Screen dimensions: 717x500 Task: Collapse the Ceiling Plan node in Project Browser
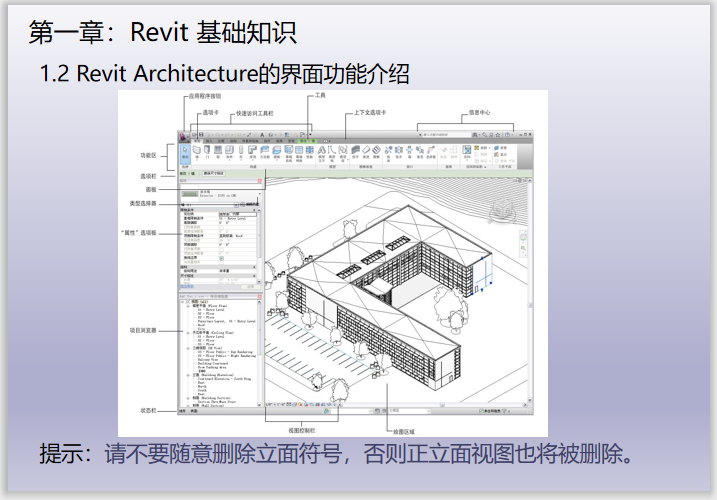(x=186, y=331)
